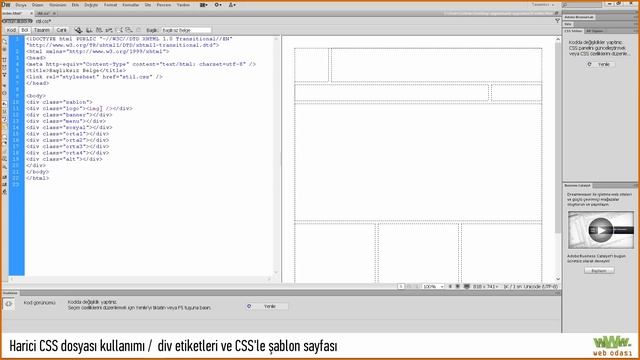Click Yenile button in Properties panel
Viewport: 640px width, 360px height.
[x=268, y=306]
